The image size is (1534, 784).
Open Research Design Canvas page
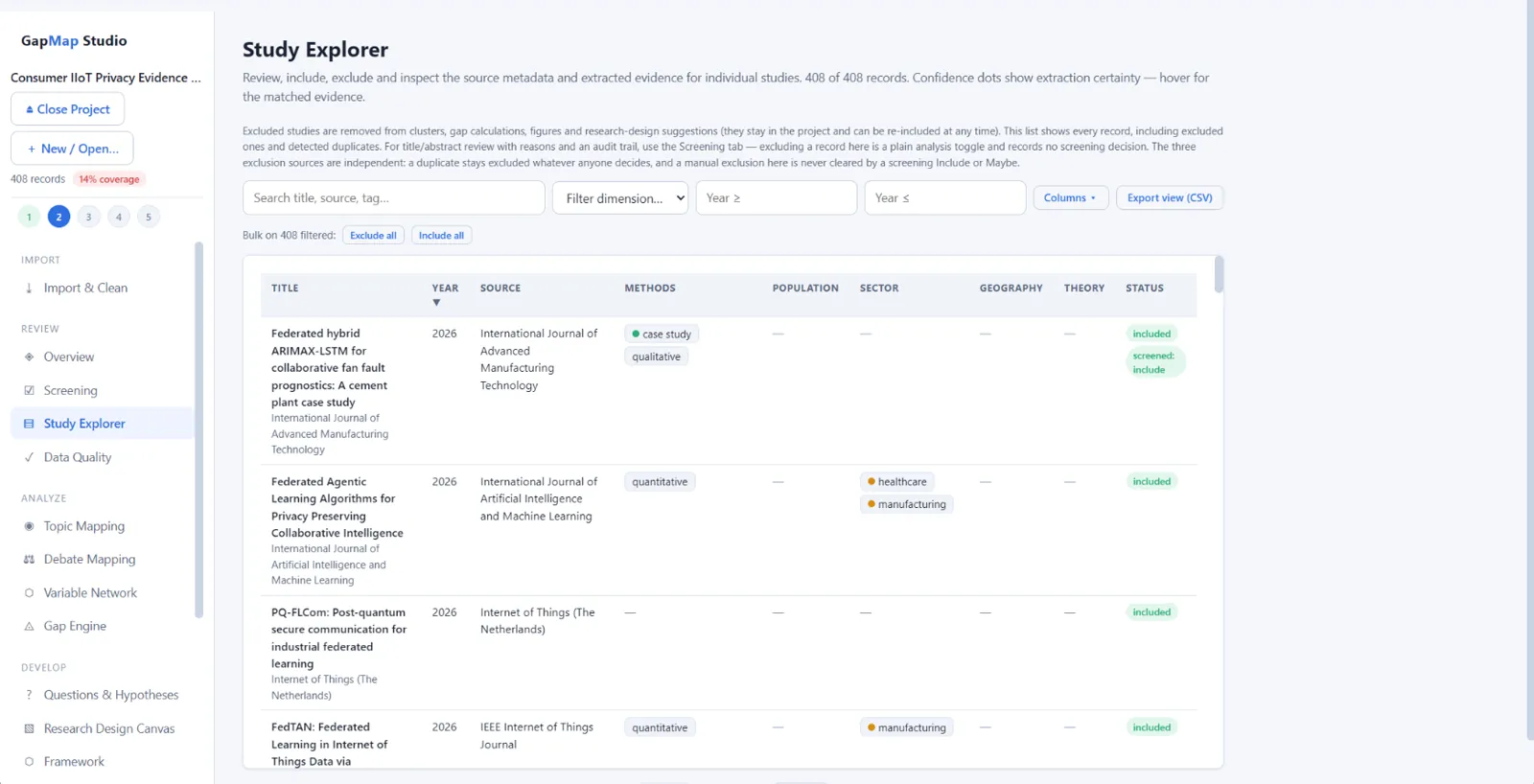click(x=102, y=728)
